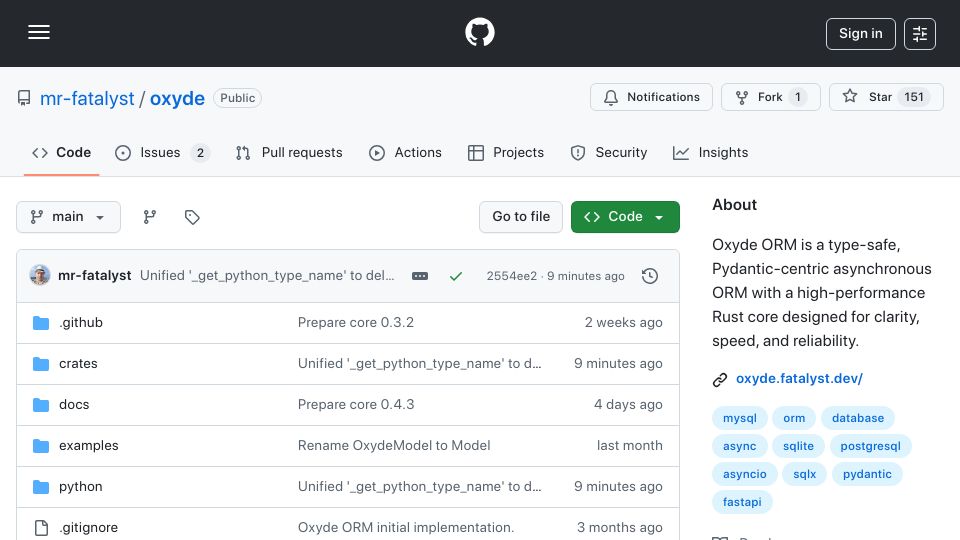Viewport: 960px width, 540px height.
Task: Switch to the Issues tab
Action: (x=162, y=152)
